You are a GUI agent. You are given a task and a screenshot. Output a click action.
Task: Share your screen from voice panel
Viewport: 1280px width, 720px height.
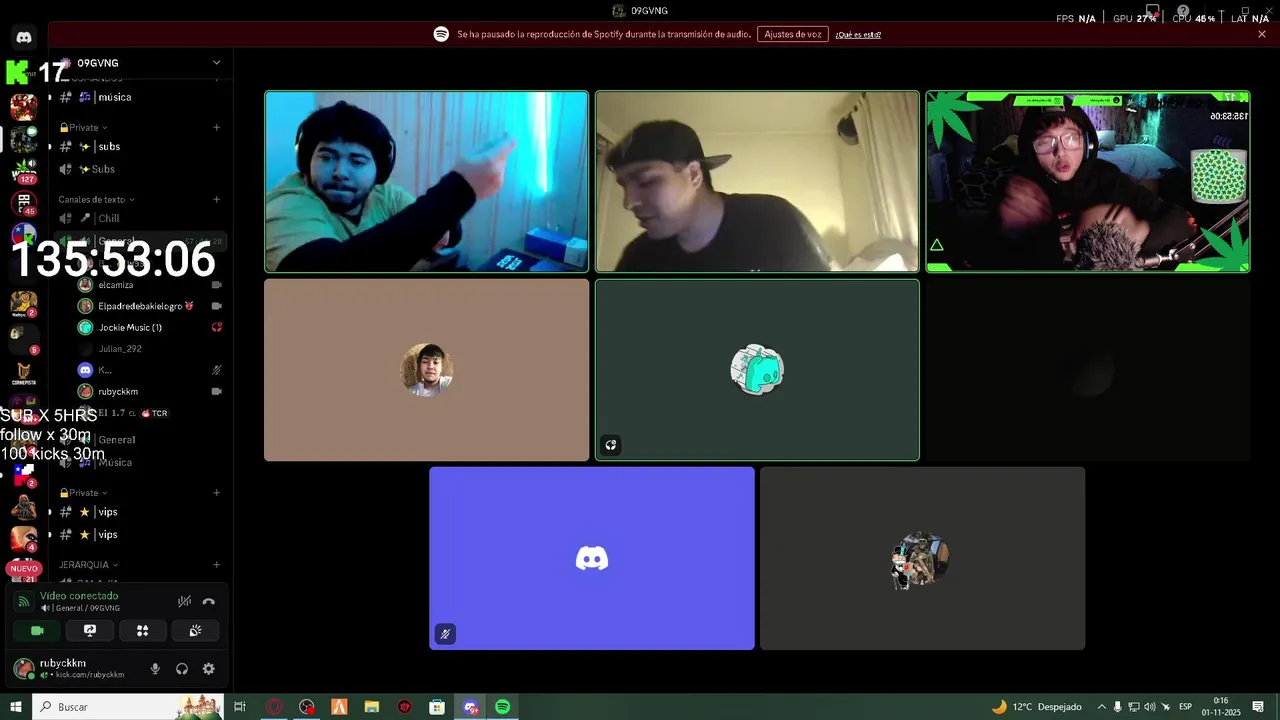[x=90, y=631]
